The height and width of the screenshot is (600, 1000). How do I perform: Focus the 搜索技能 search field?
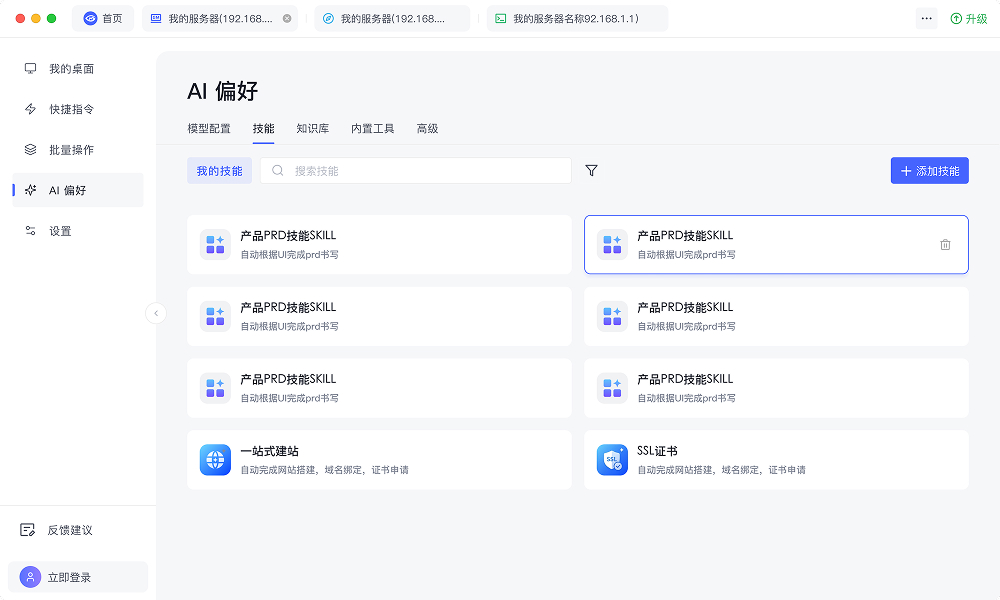tap(416, 171)
